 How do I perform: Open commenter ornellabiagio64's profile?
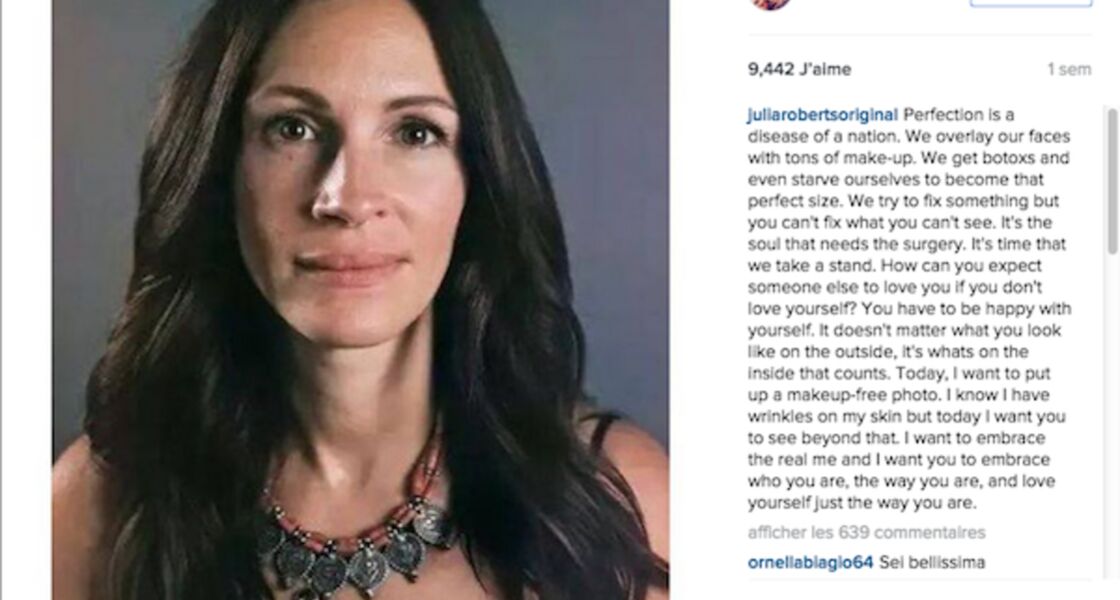click(810, 563)
